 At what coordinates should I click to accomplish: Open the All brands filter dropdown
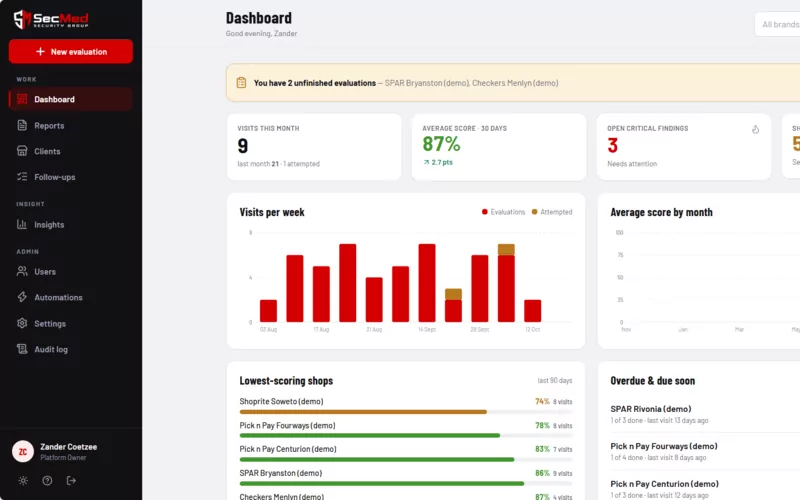778,24
